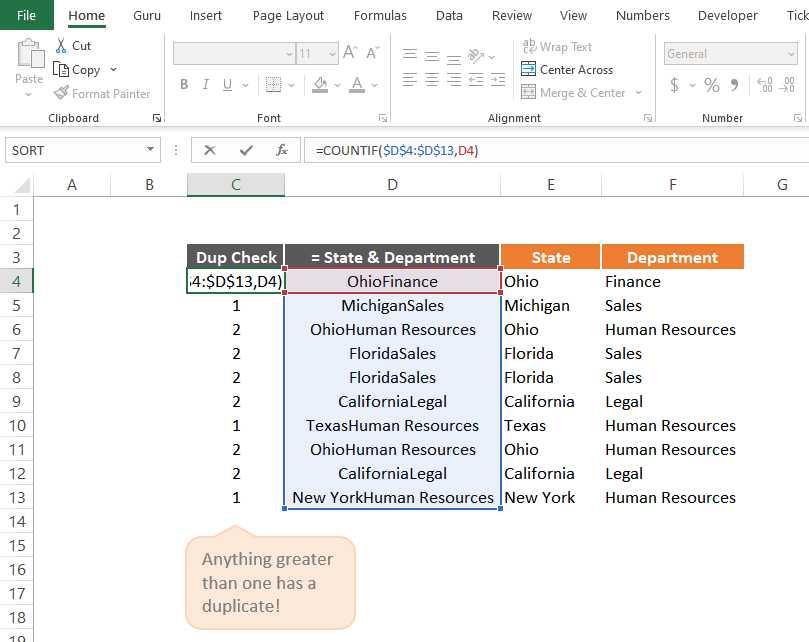Switch to the Insert tab
Viewport: 809px width, 642px height.
(205, 15)
